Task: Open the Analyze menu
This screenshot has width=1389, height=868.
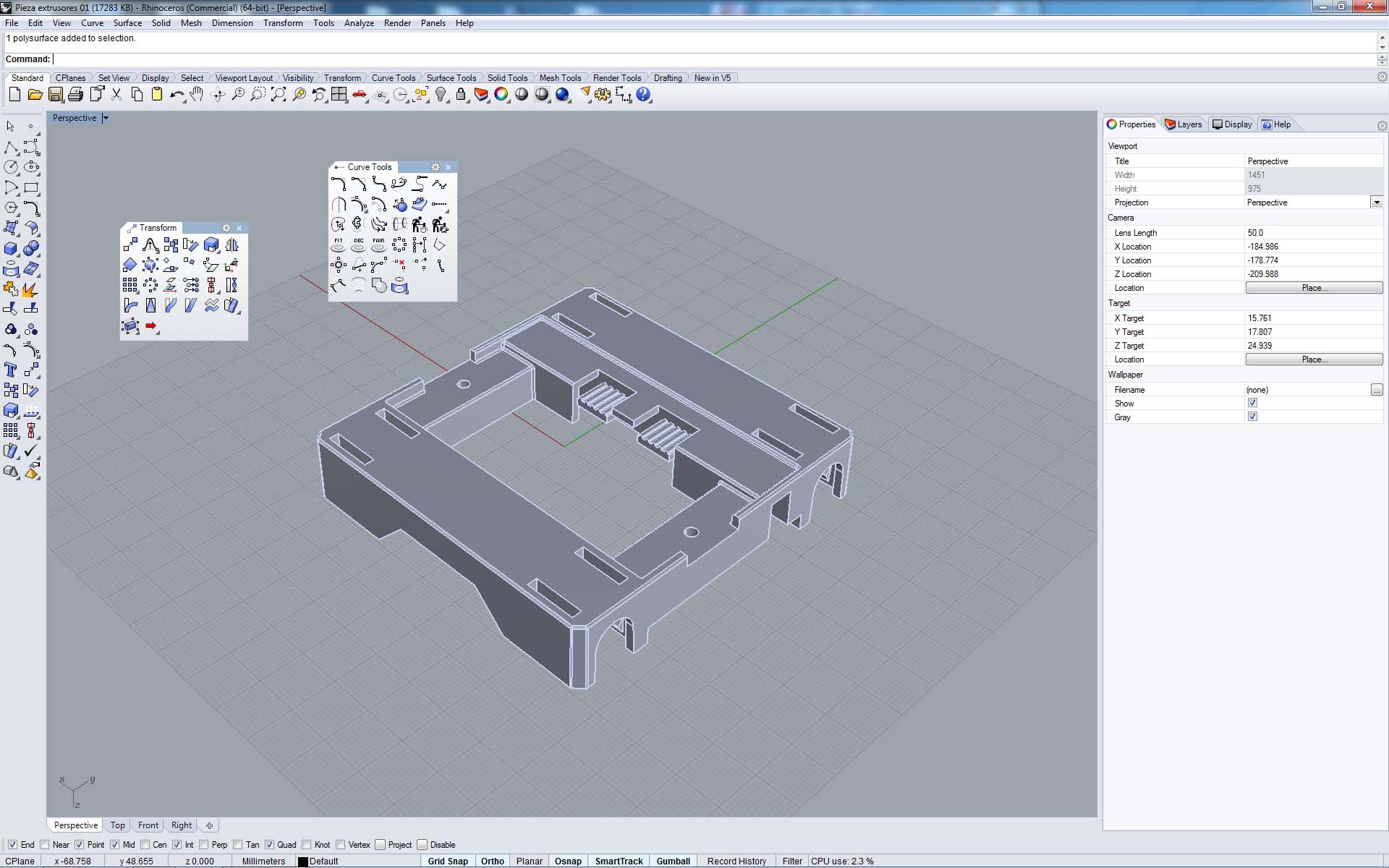Action: click(x=359, y=23)
